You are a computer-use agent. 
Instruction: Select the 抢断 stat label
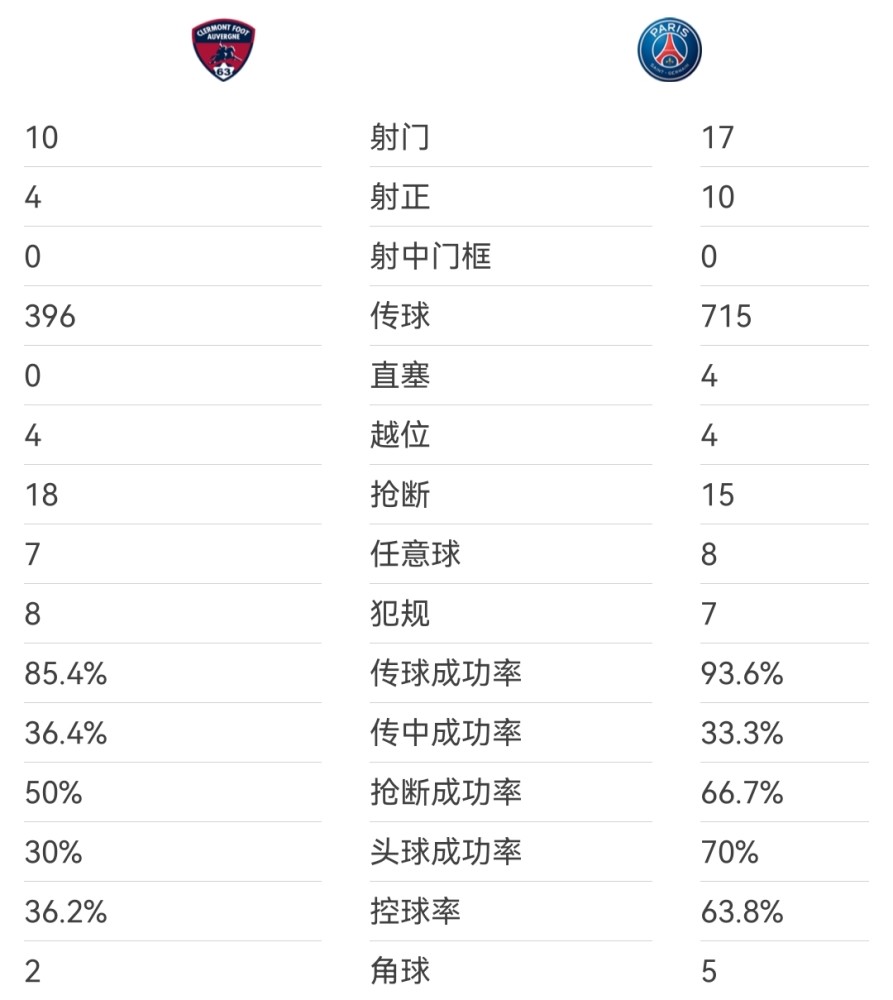pos(400,494)
